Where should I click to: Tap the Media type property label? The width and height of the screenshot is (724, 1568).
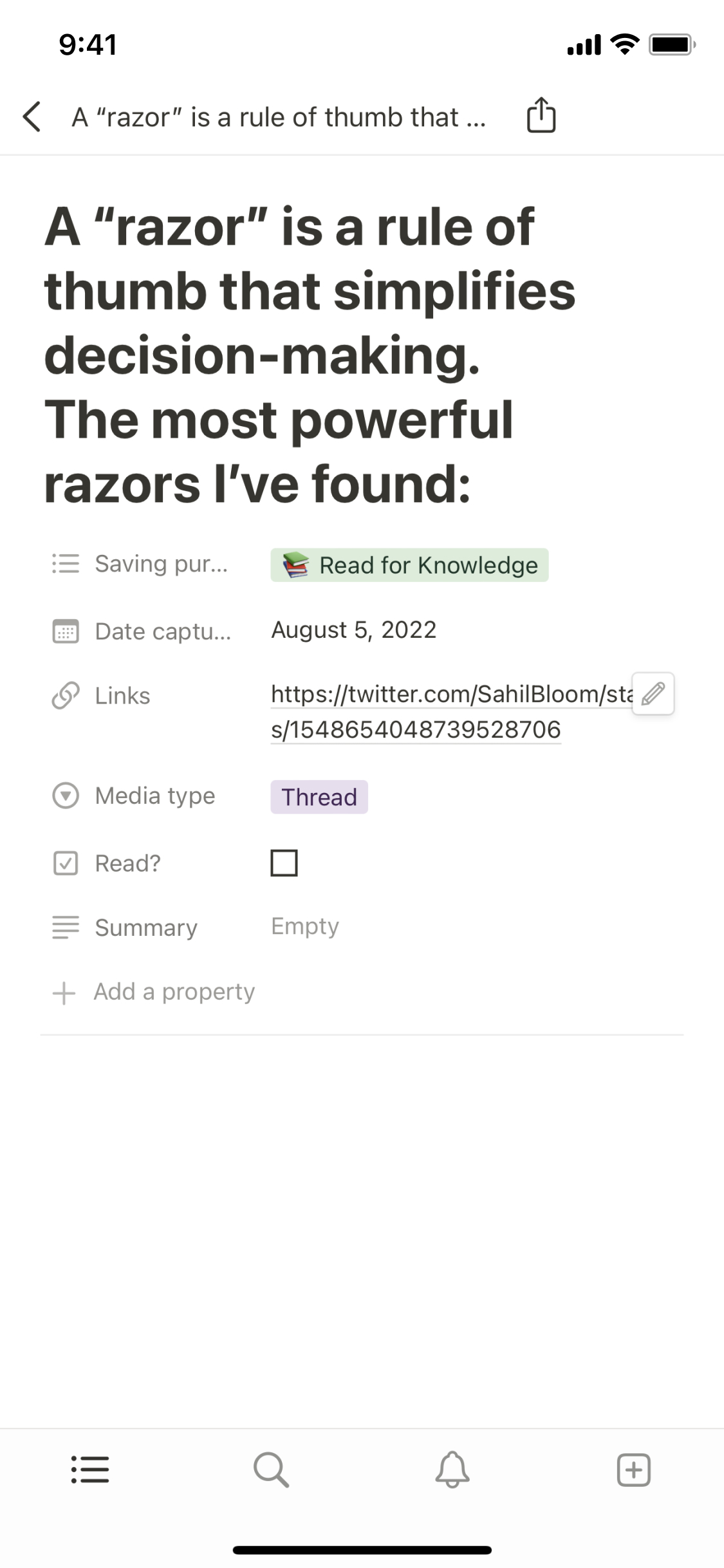[x=154, y=796]
